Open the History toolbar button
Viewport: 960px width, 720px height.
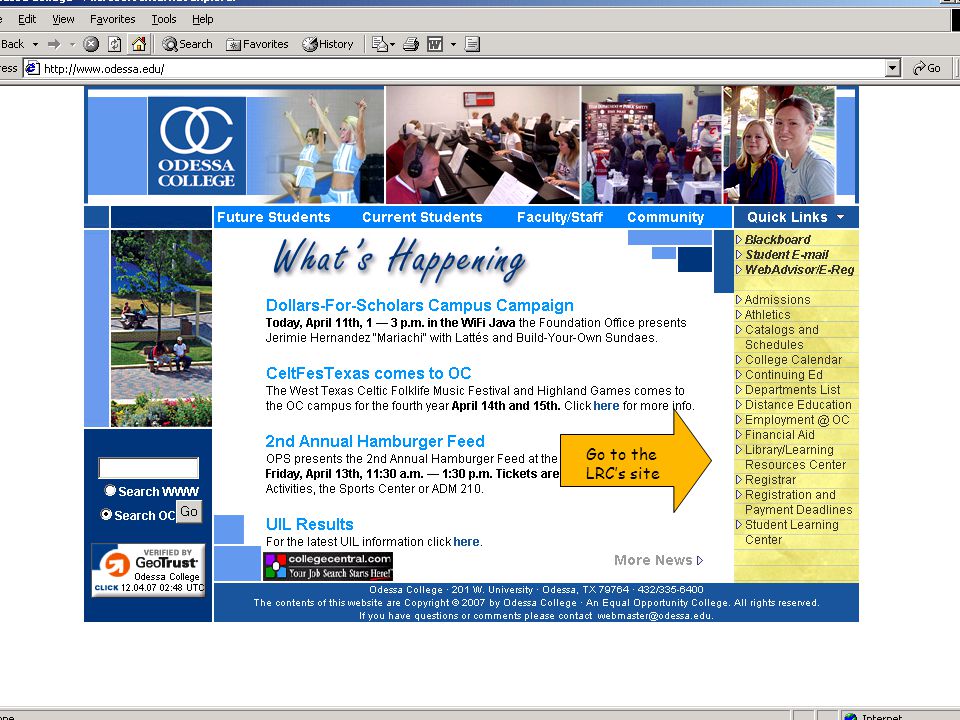[328, 44]
